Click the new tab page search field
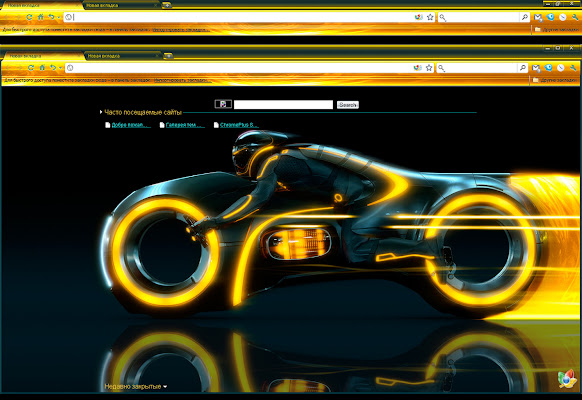582x400 pixels. (283, 105)
